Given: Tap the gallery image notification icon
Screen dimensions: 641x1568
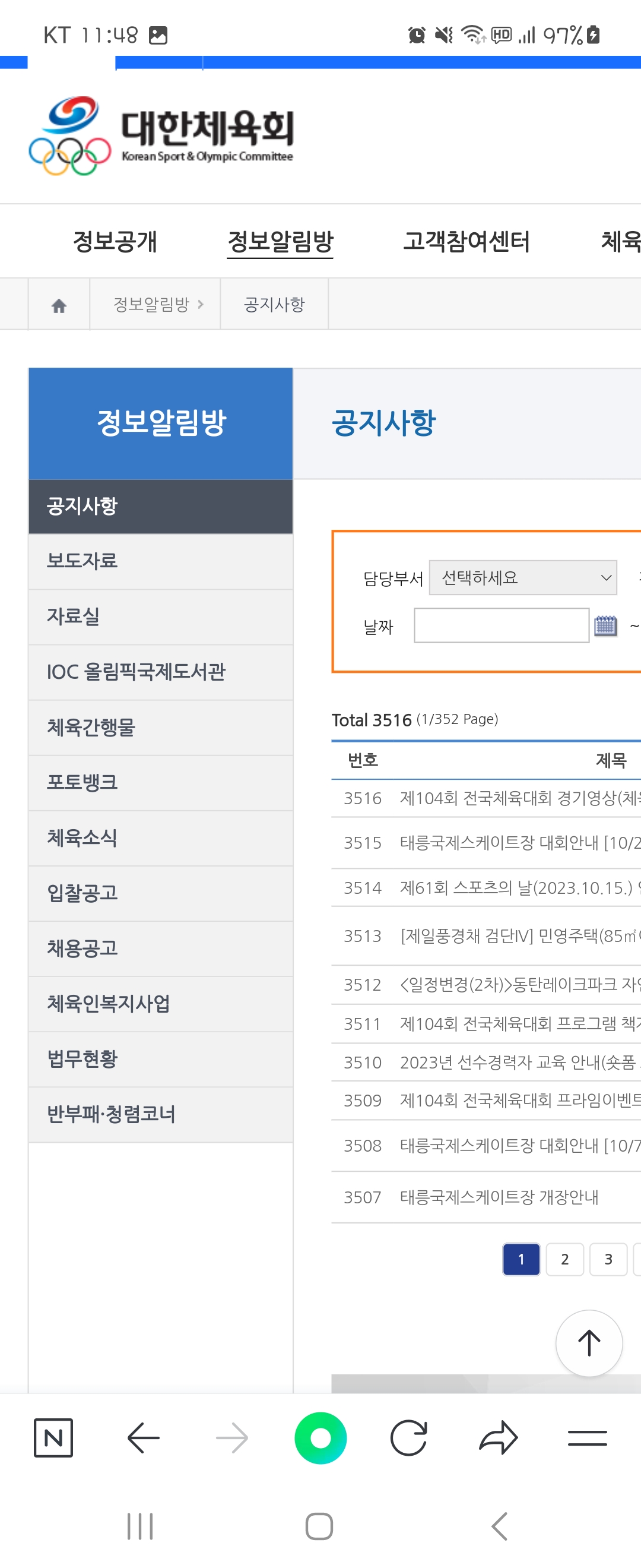Looking at the screenshot, I should (x=158, y=35).
